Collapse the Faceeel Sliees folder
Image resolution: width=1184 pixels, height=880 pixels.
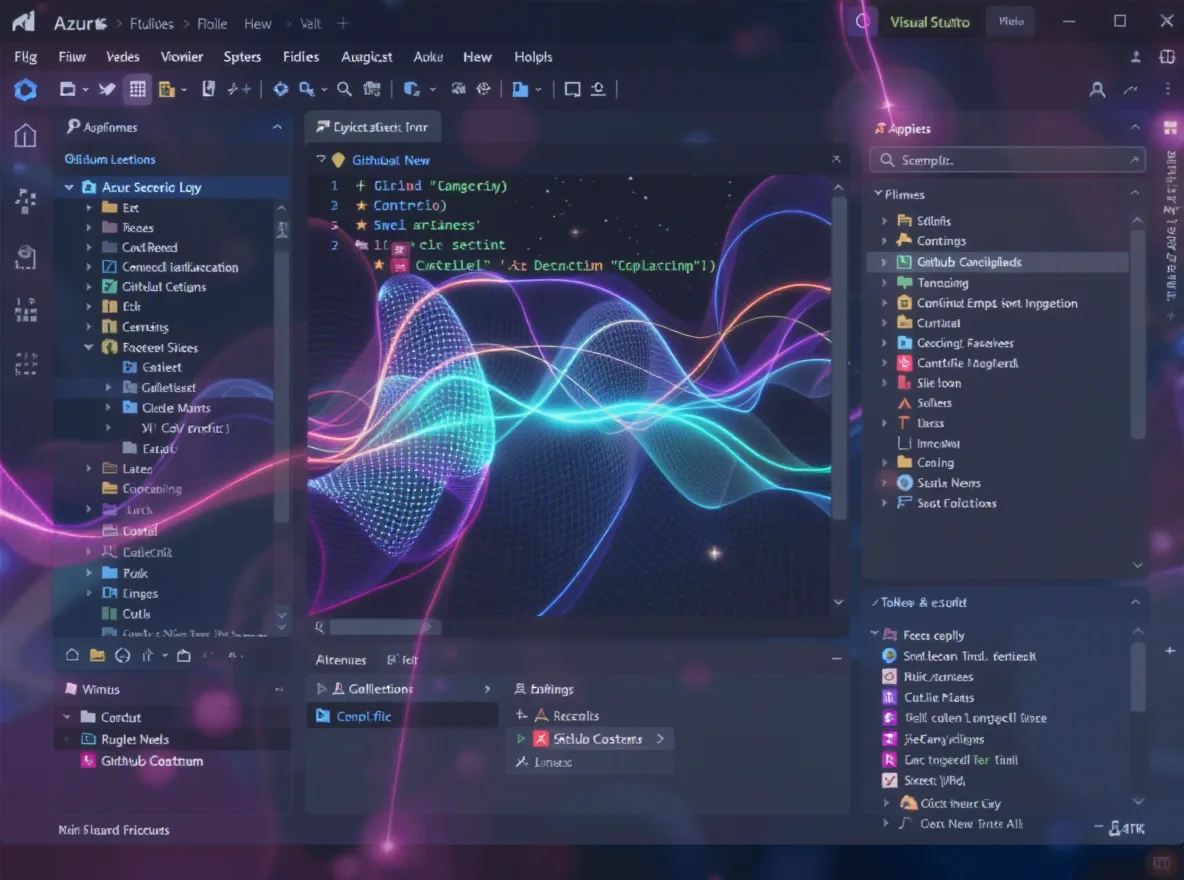click(88, 347)
